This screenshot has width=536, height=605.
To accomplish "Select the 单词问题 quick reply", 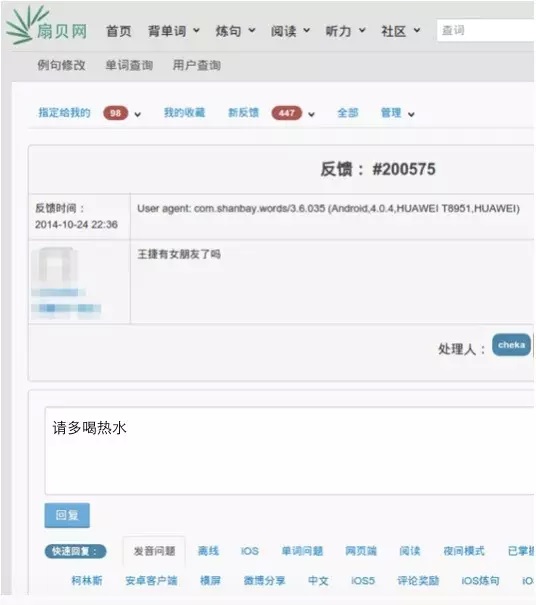I will click(302, 551).
